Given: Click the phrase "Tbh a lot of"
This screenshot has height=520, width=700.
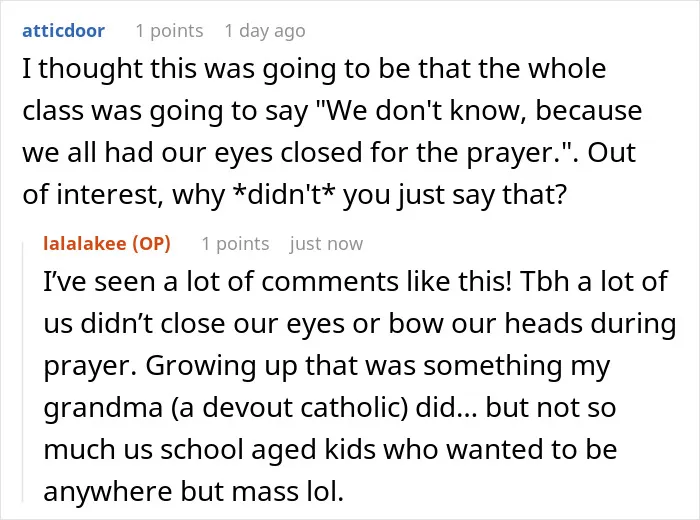Looking at the screenshot, I should (x=594, y=282).
